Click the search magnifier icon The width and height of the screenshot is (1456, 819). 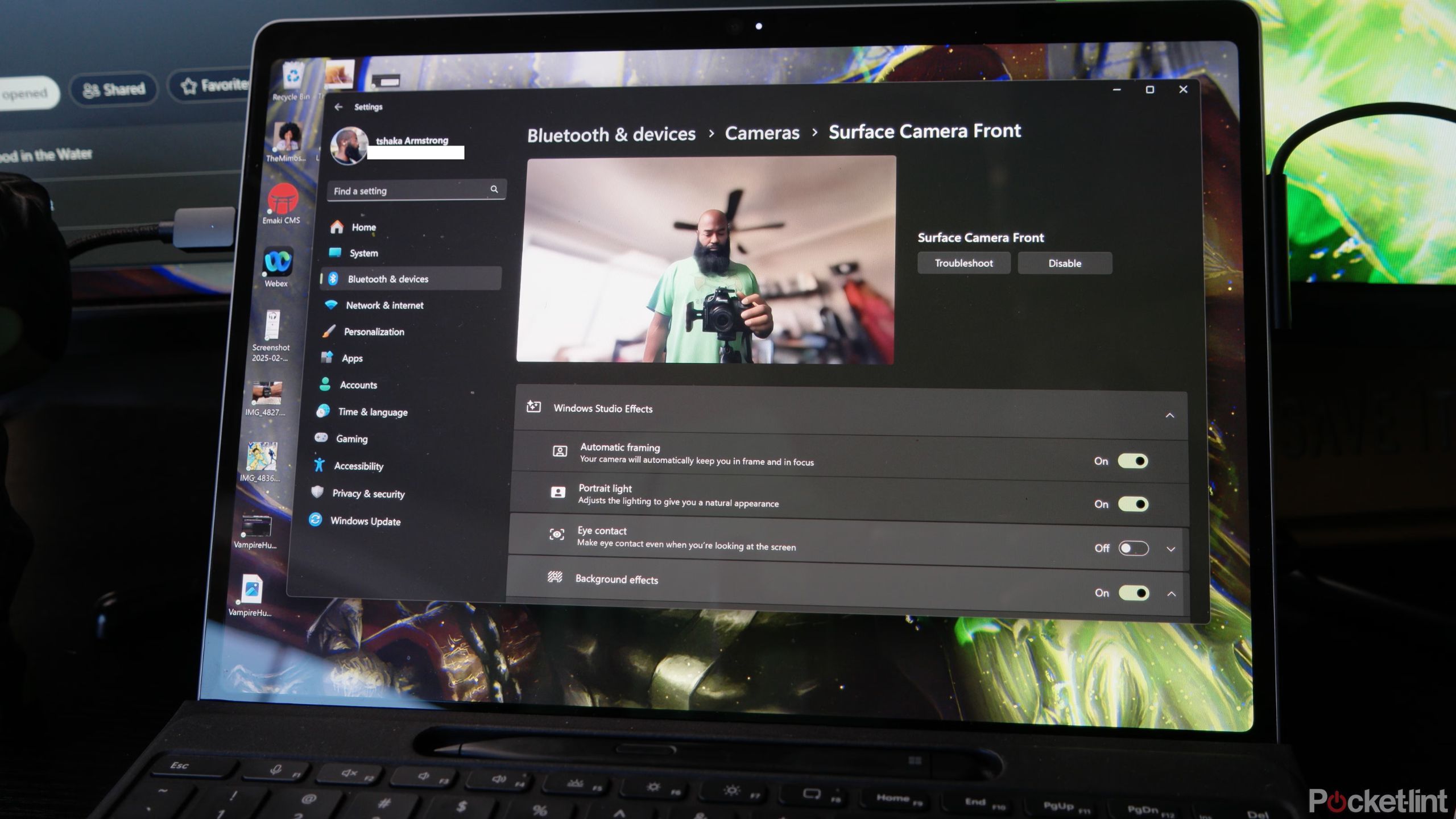click(x=494, y=189)
